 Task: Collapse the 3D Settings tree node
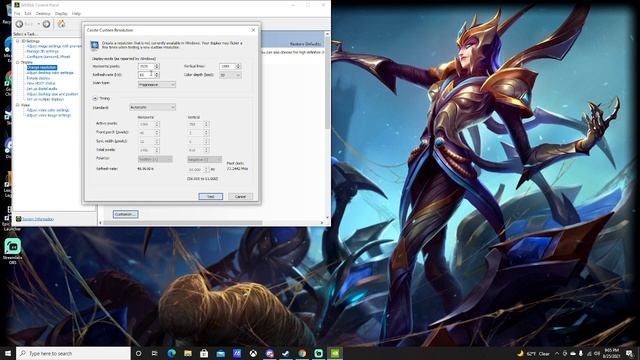(x=18, y=41)
